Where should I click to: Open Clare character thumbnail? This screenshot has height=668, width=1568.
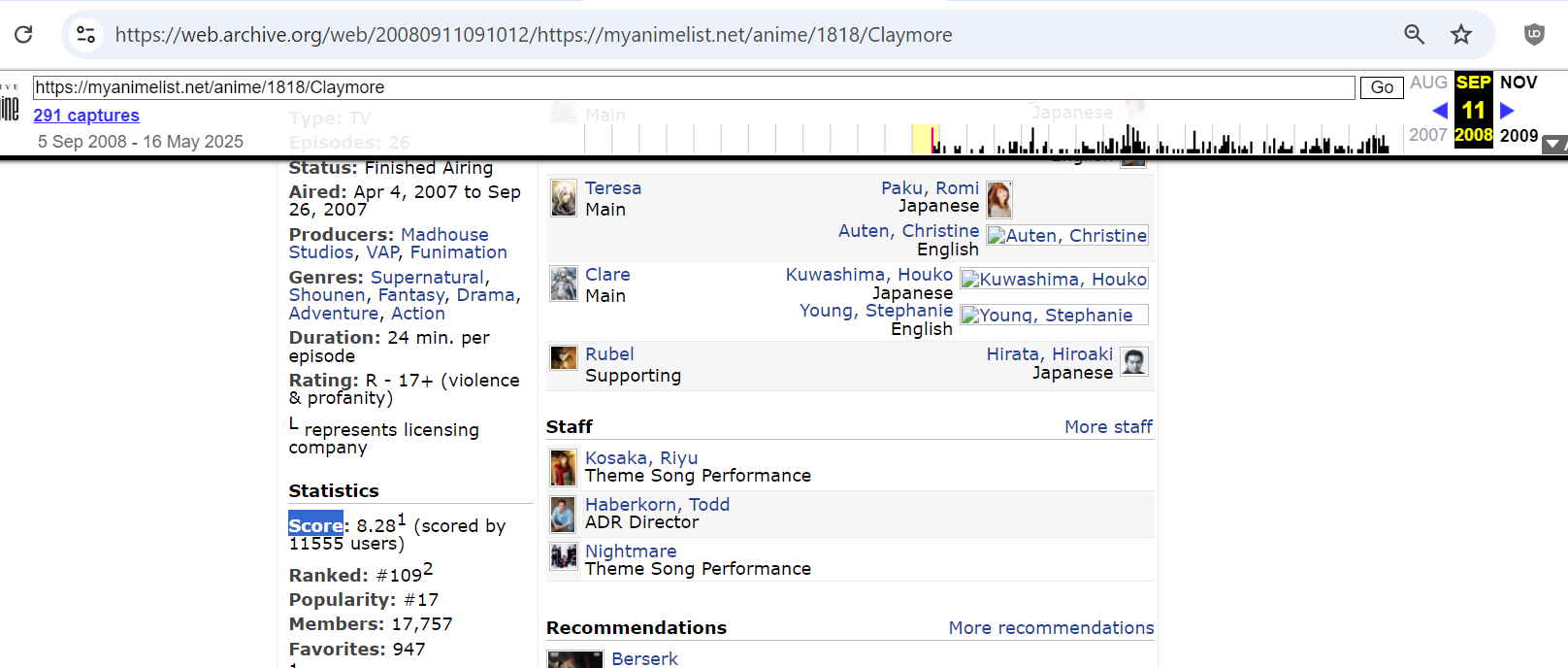pyautogui.click(x=564, y=284)
